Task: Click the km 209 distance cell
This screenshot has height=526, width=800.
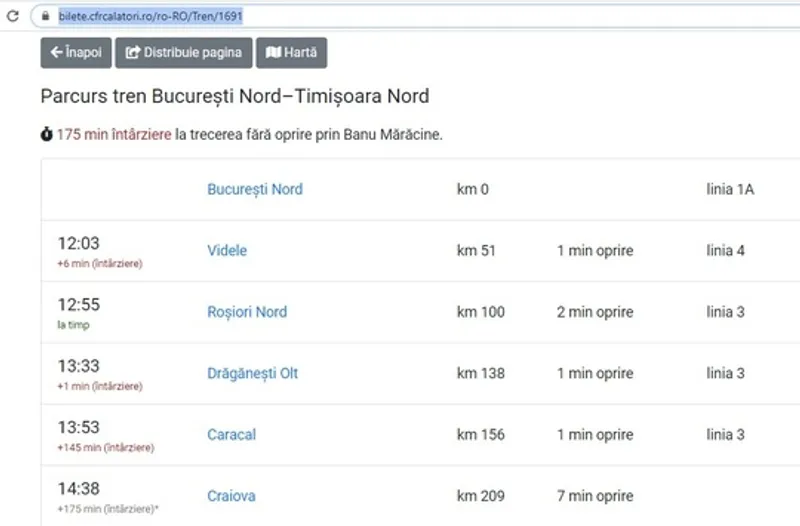Action: (x=481, y=496)
